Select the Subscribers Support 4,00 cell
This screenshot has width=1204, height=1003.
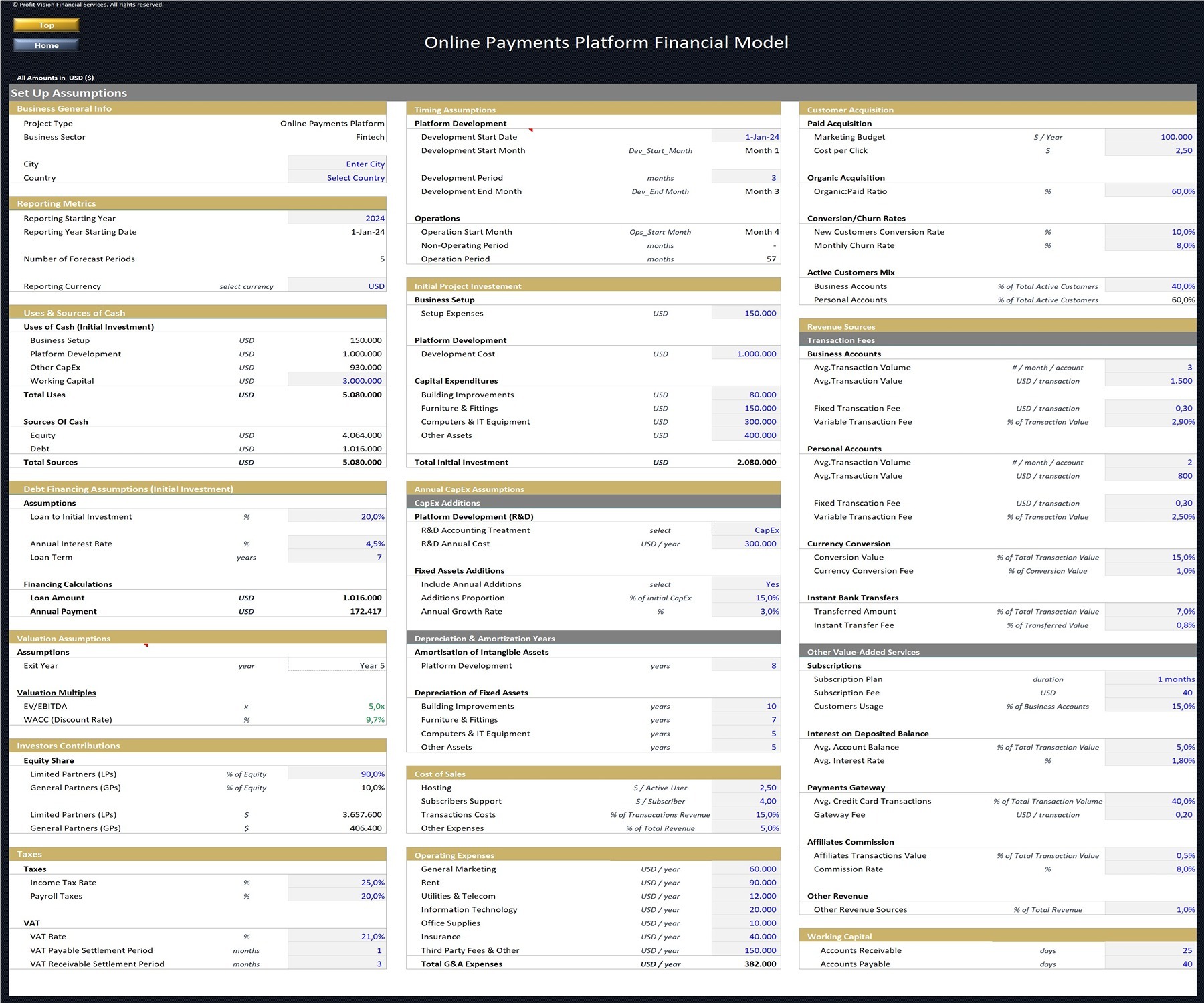746,801
